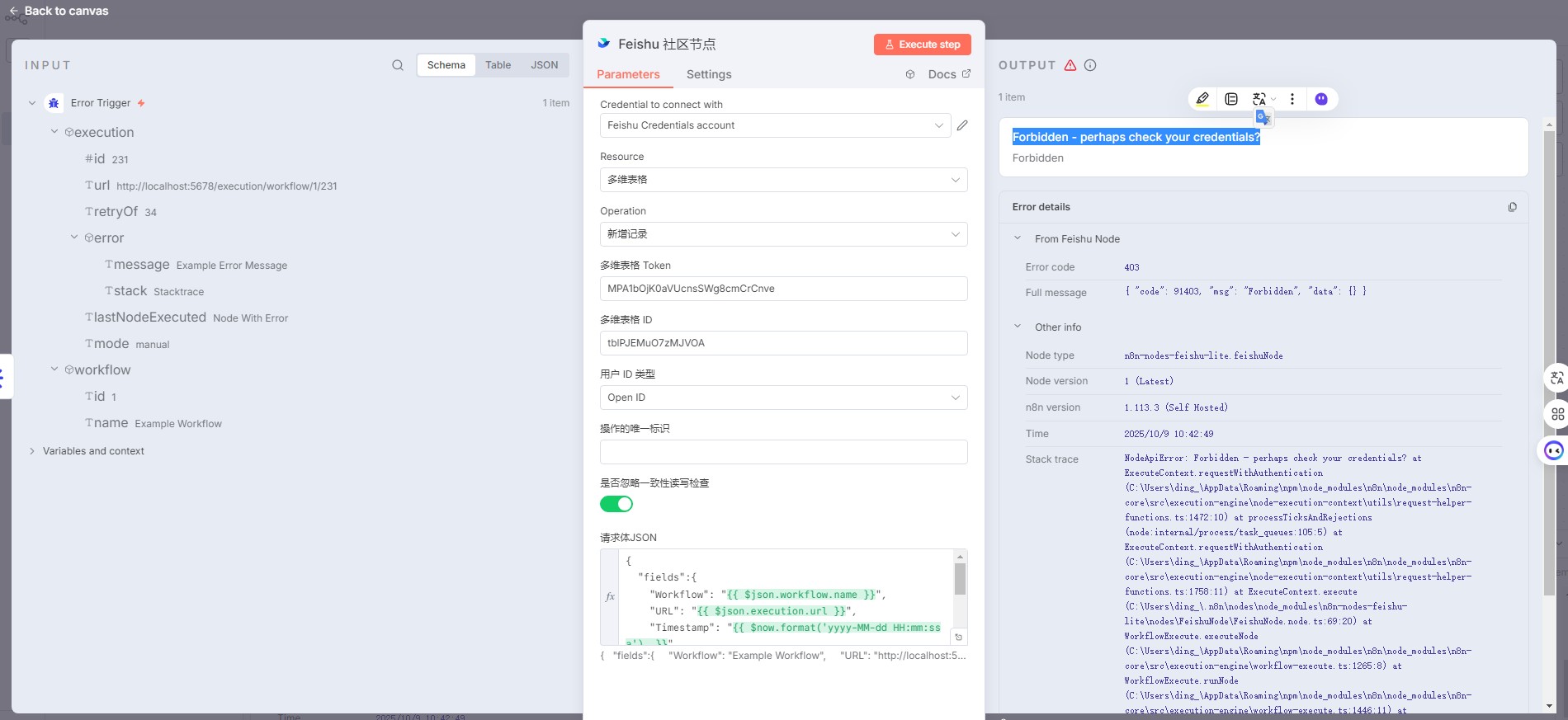Collapse the execution schema group
This screenshot has height=720, width=1568.
54,132
